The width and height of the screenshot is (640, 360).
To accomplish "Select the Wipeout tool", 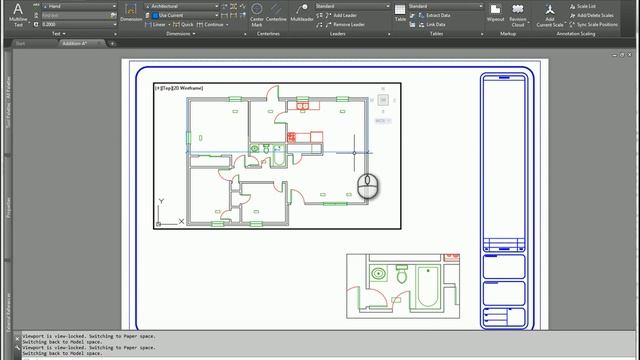I will click(x=496, y=13).
